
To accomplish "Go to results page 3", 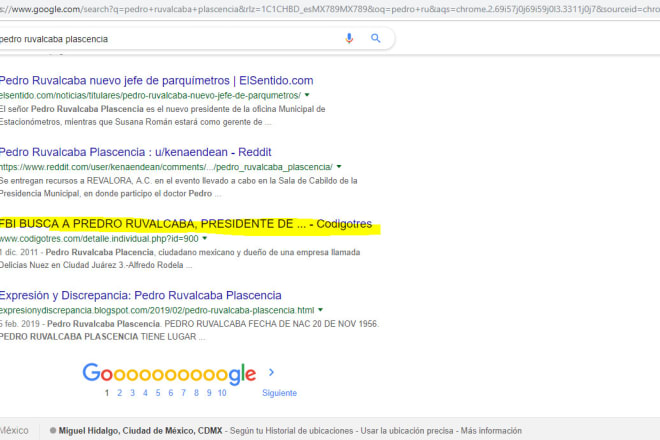I will (132, 393).
